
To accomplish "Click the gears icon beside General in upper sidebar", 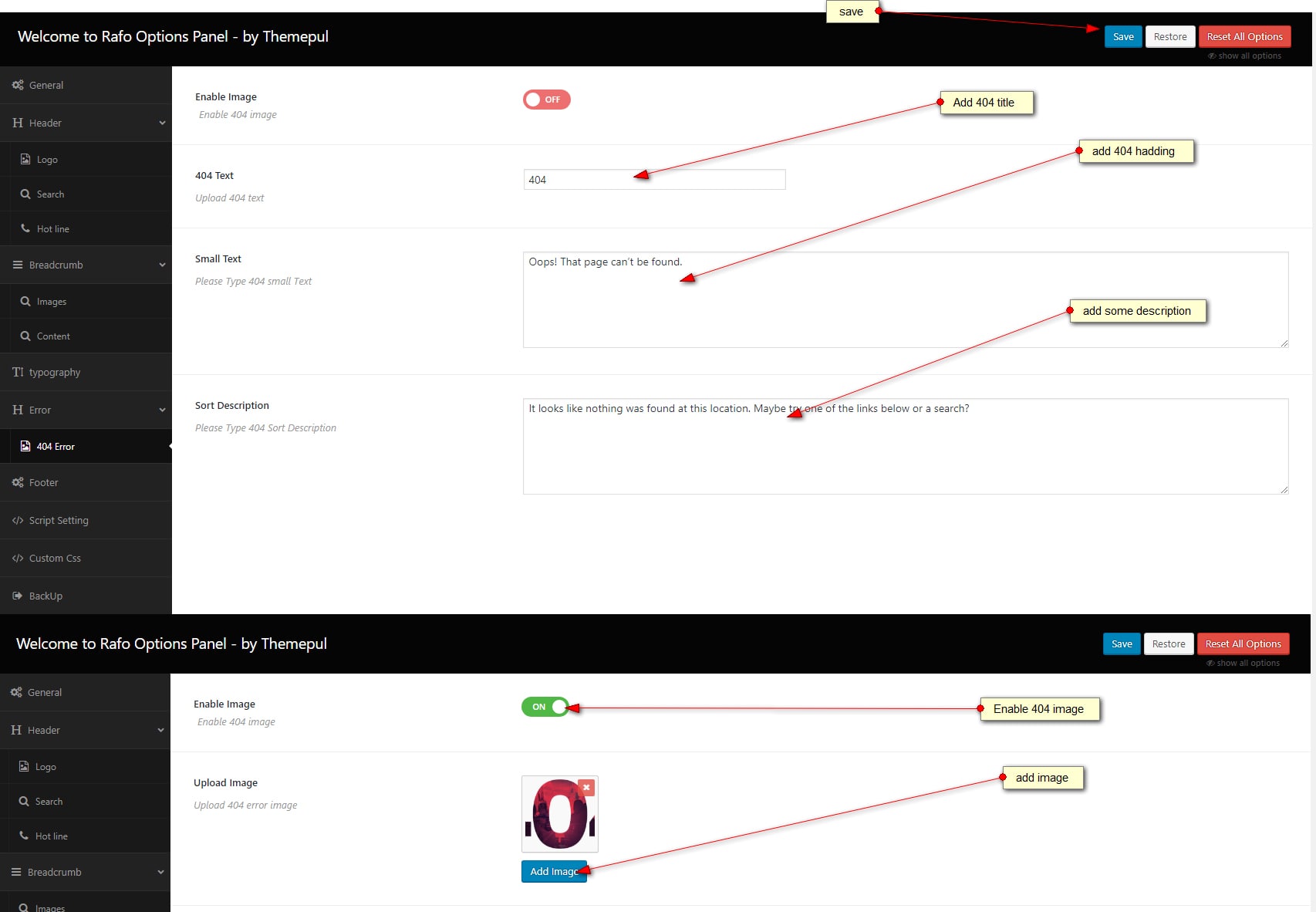I will [18, 85].
